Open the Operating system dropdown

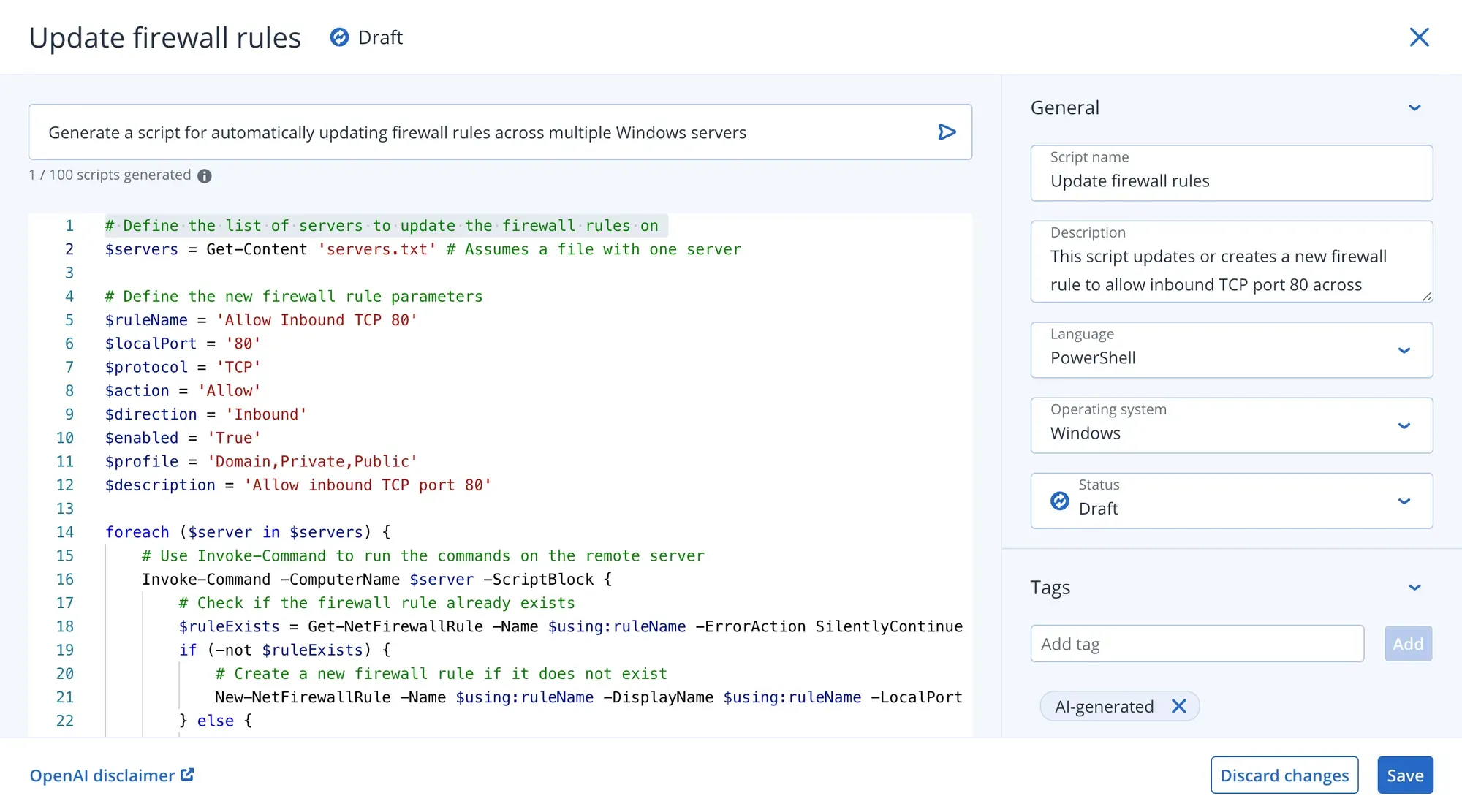pos(1404,425)
